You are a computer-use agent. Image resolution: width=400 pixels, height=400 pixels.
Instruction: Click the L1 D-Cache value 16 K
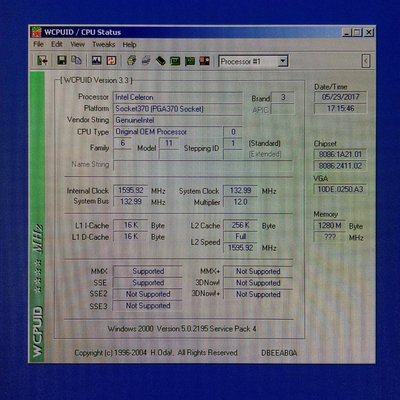(x=130, y=236)
